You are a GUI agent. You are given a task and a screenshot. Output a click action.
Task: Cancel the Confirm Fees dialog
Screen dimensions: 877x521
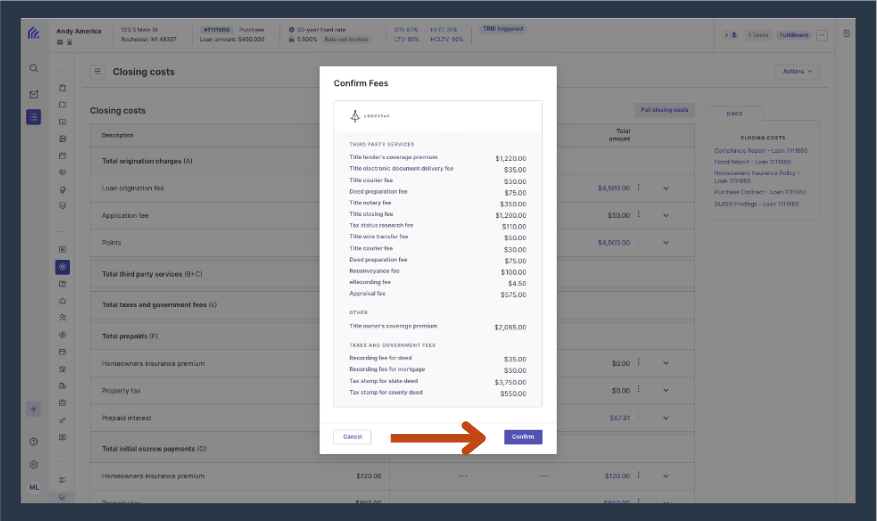click(x=352, y=437)
